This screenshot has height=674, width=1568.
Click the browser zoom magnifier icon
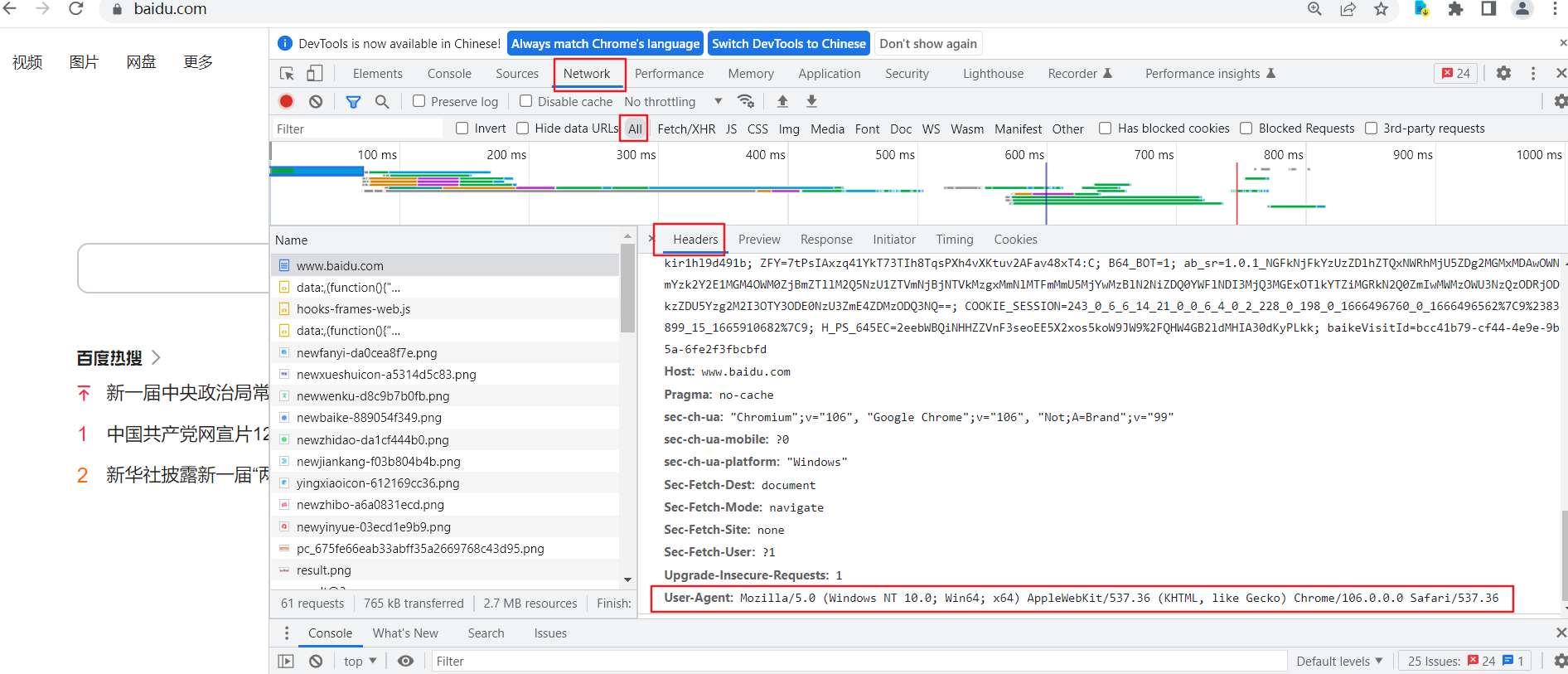pyautogui.click(x=1314, y=8)
